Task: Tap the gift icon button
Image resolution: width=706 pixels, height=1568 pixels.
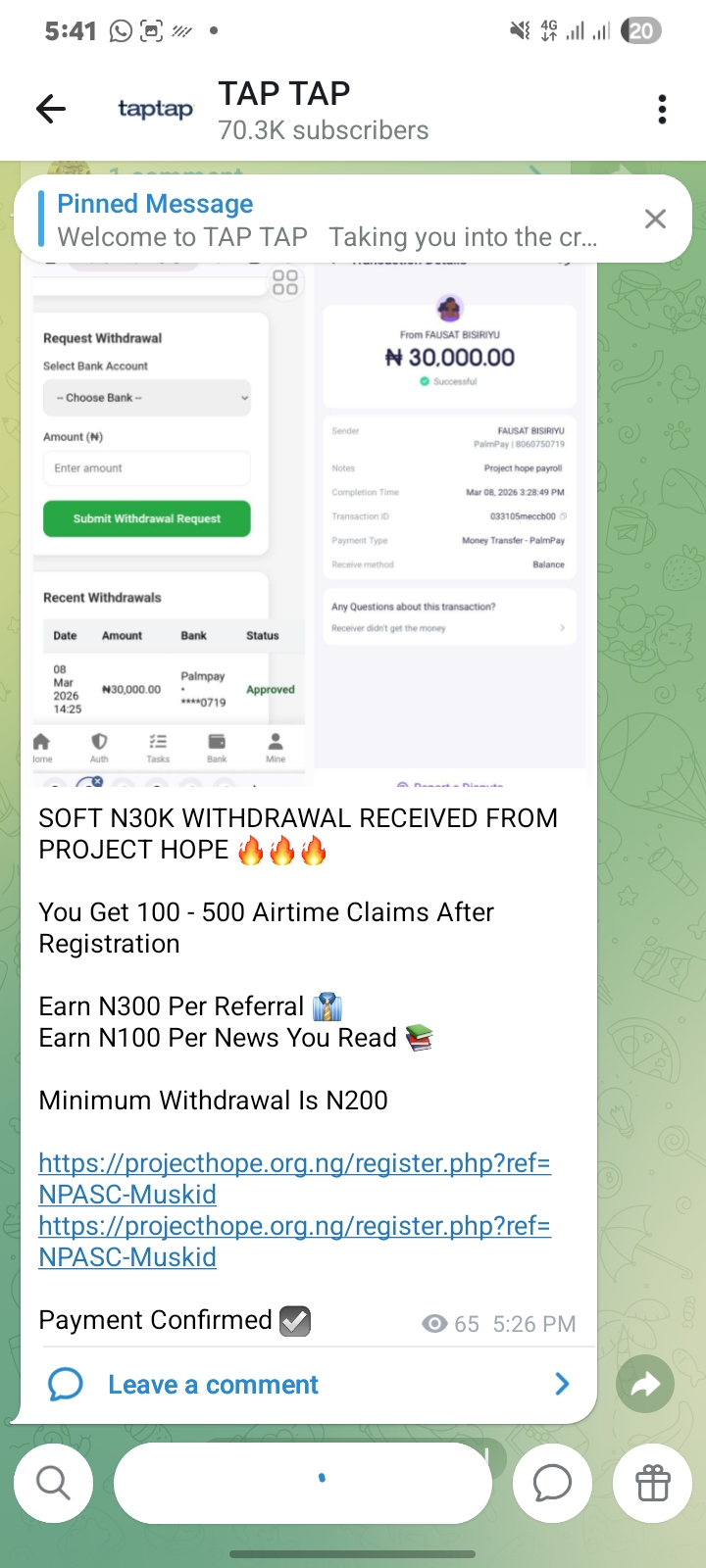Action: [x=652, y=1483]
